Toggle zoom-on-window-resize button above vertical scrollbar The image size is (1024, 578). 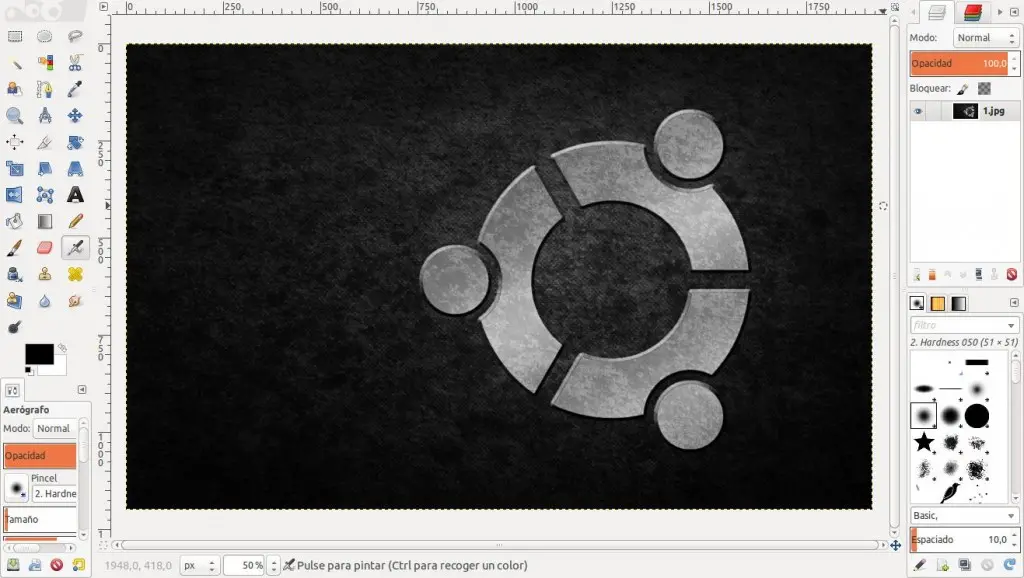[x=895, y=7]
